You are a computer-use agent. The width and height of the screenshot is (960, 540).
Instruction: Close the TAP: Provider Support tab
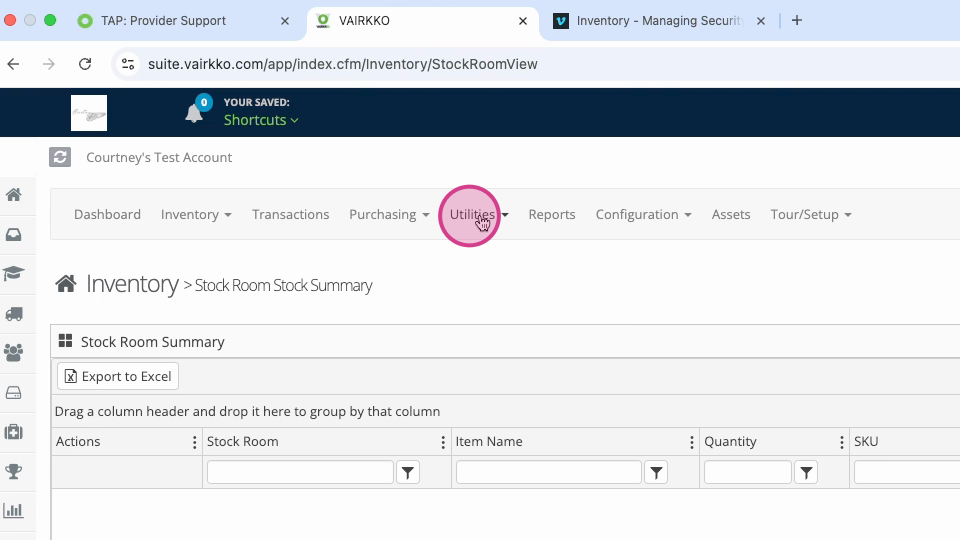coord(285,21)
